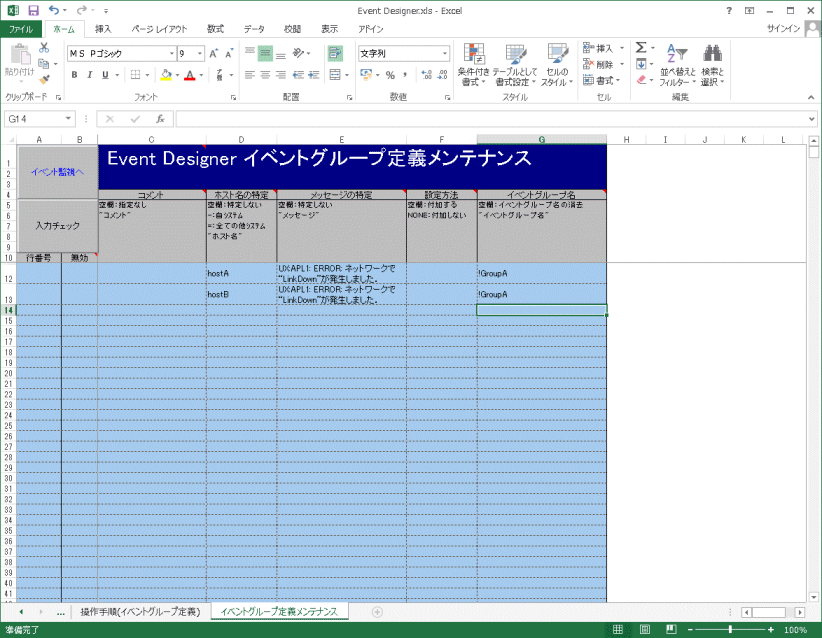
Task: Decrease the cell indent
Action: (298, 75)
